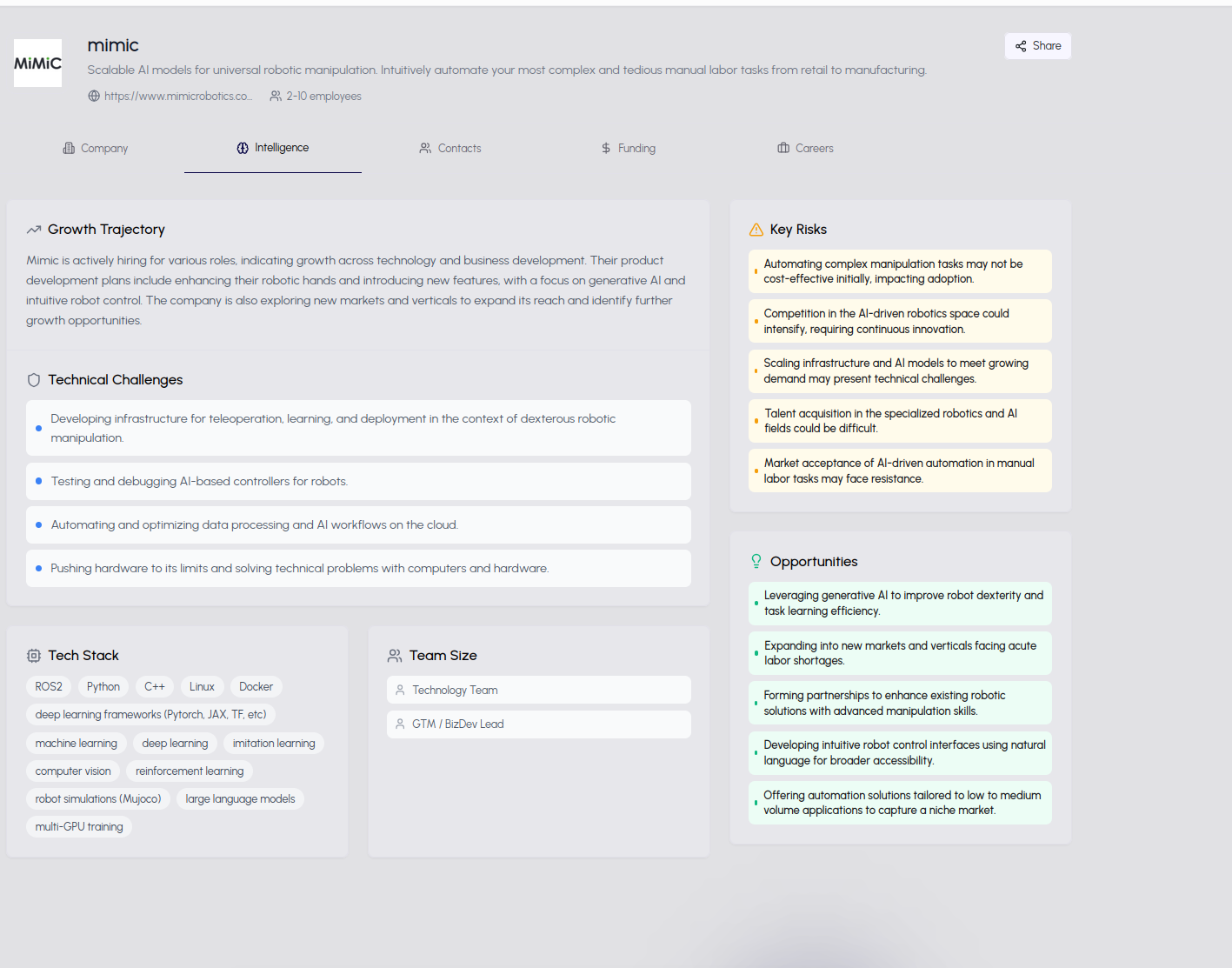Switch to the Funding tab
Screen dimensions: 1232x968
coord(628,149)
